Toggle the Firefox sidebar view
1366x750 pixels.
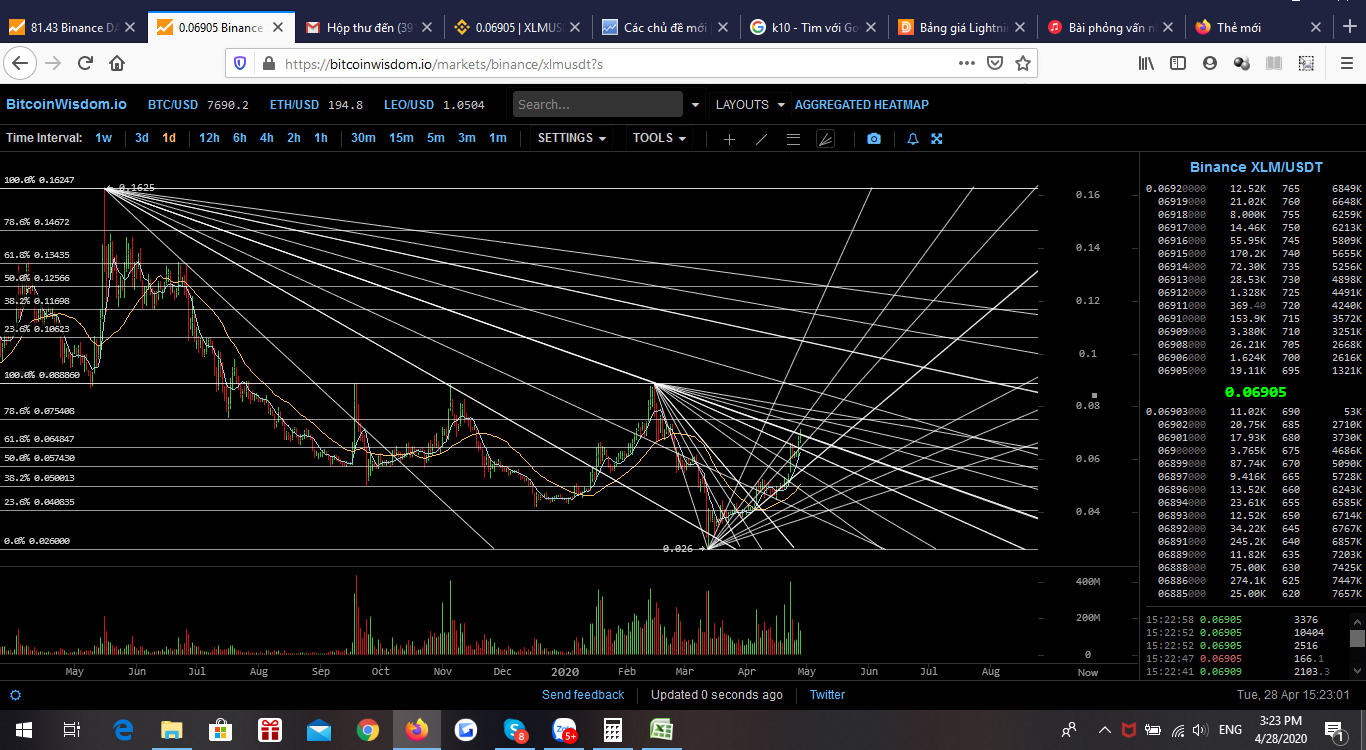pos(1178,63)
